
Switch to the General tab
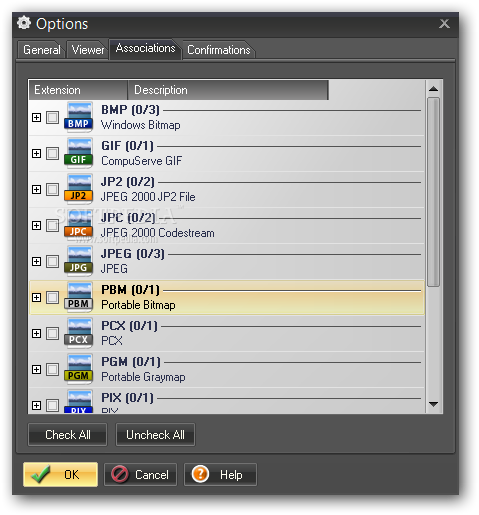(x=41, y=50)
